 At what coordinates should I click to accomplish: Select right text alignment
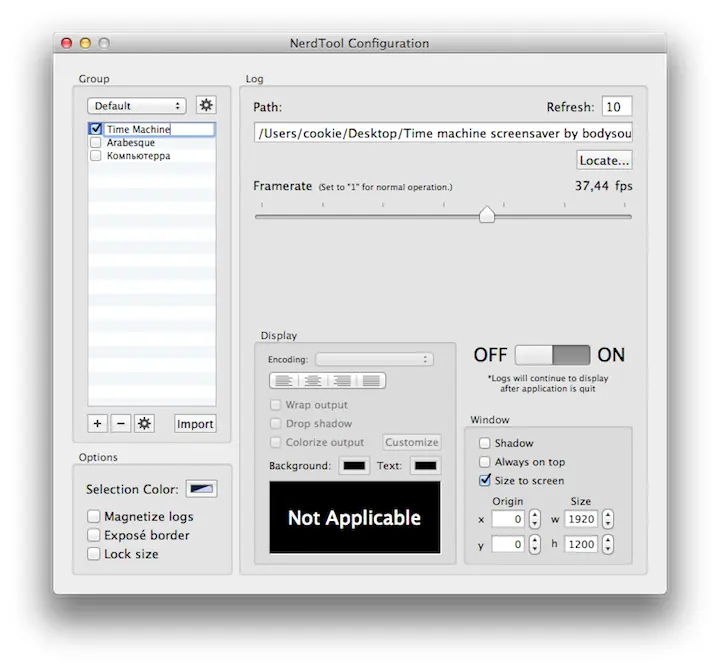tap(342, 381)
